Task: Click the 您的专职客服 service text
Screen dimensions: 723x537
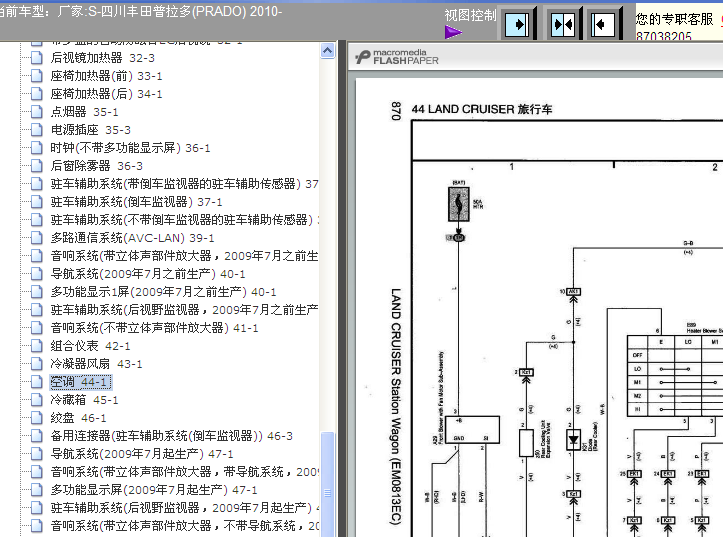Action: 675,19
